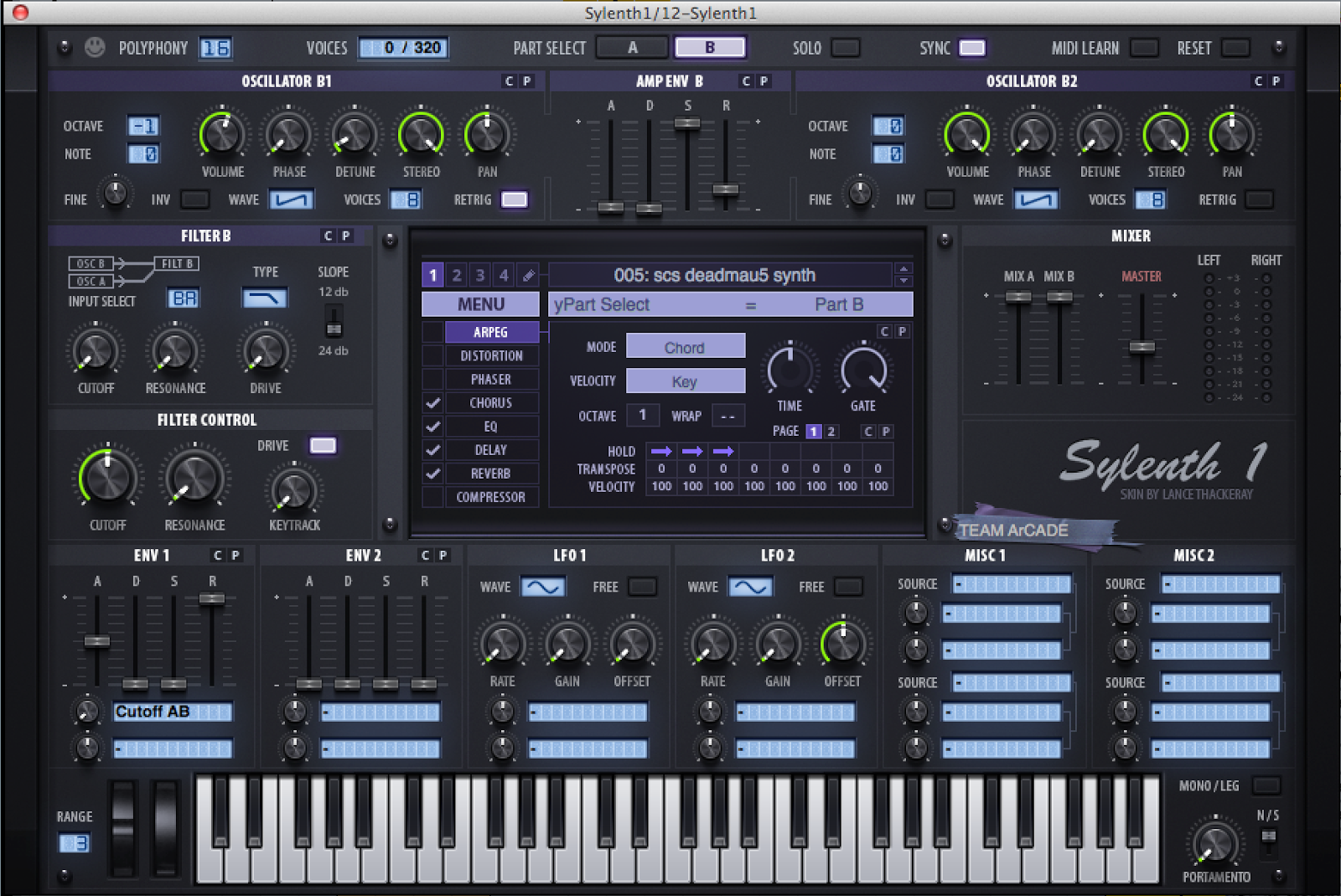The height and width of the screenshot is (896, 1341).
Task: Select Part B button
Action: (710, 48)
